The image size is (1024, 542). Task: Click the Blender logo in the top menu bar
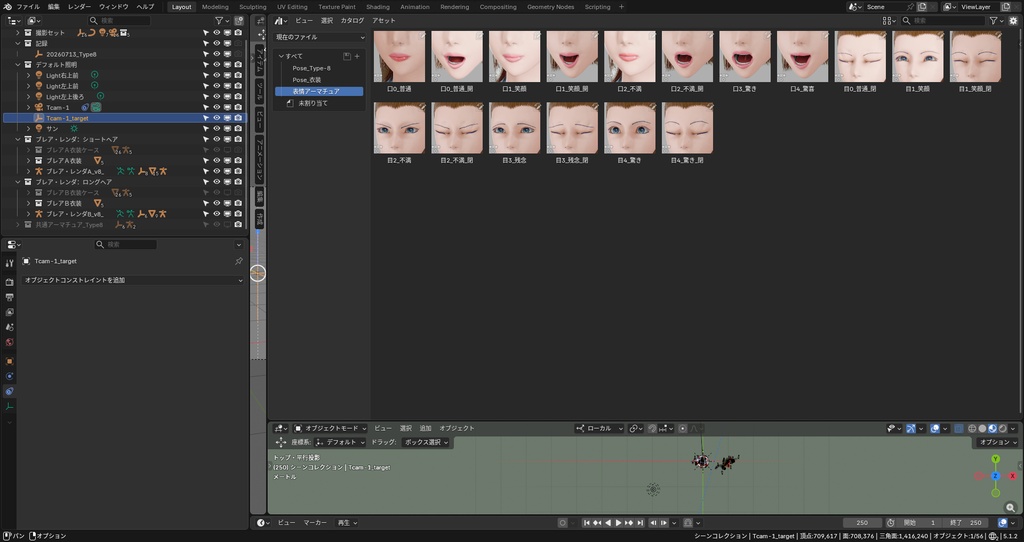click(x=8, y=7)
